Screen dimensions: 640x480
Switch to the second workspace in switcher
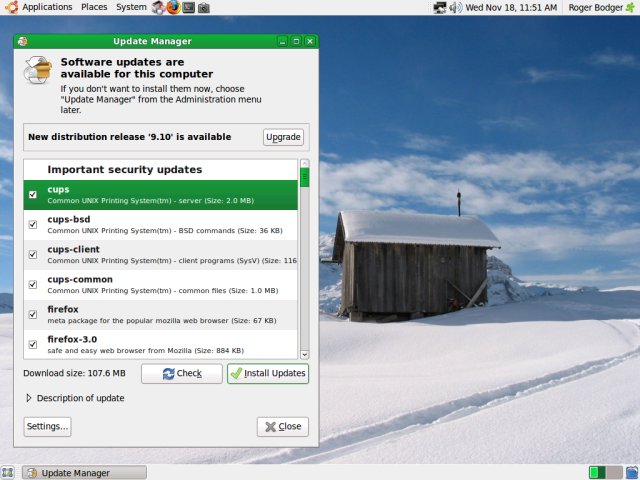tap(614, 473)
